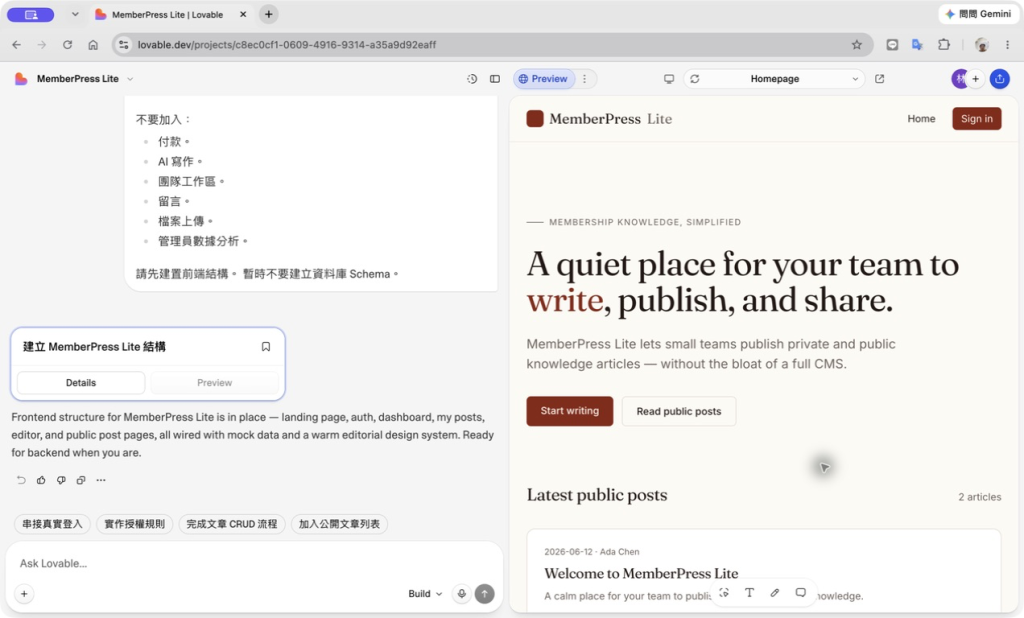The height and width of the screenshot is (618, 1024).
Task: Reload the browser page
Action: coord(67,44)
